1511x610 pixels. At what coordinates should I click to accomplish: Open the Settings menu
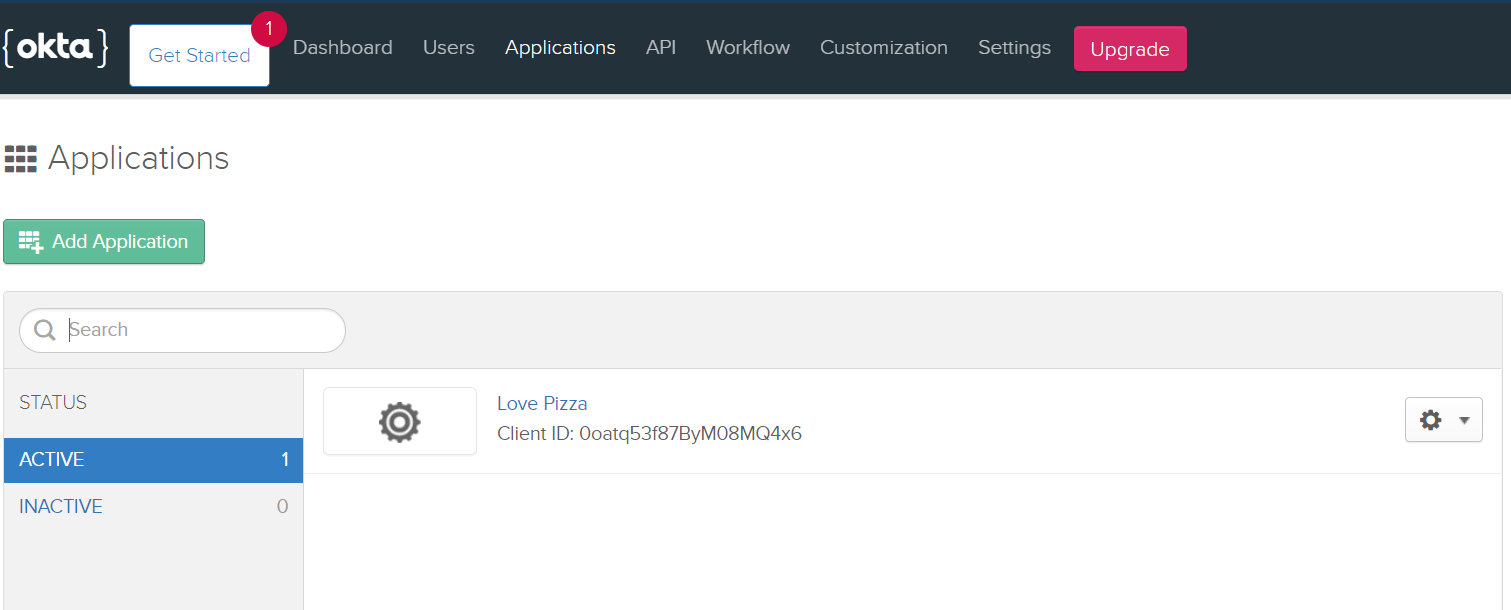click(x=1014, y=48)
